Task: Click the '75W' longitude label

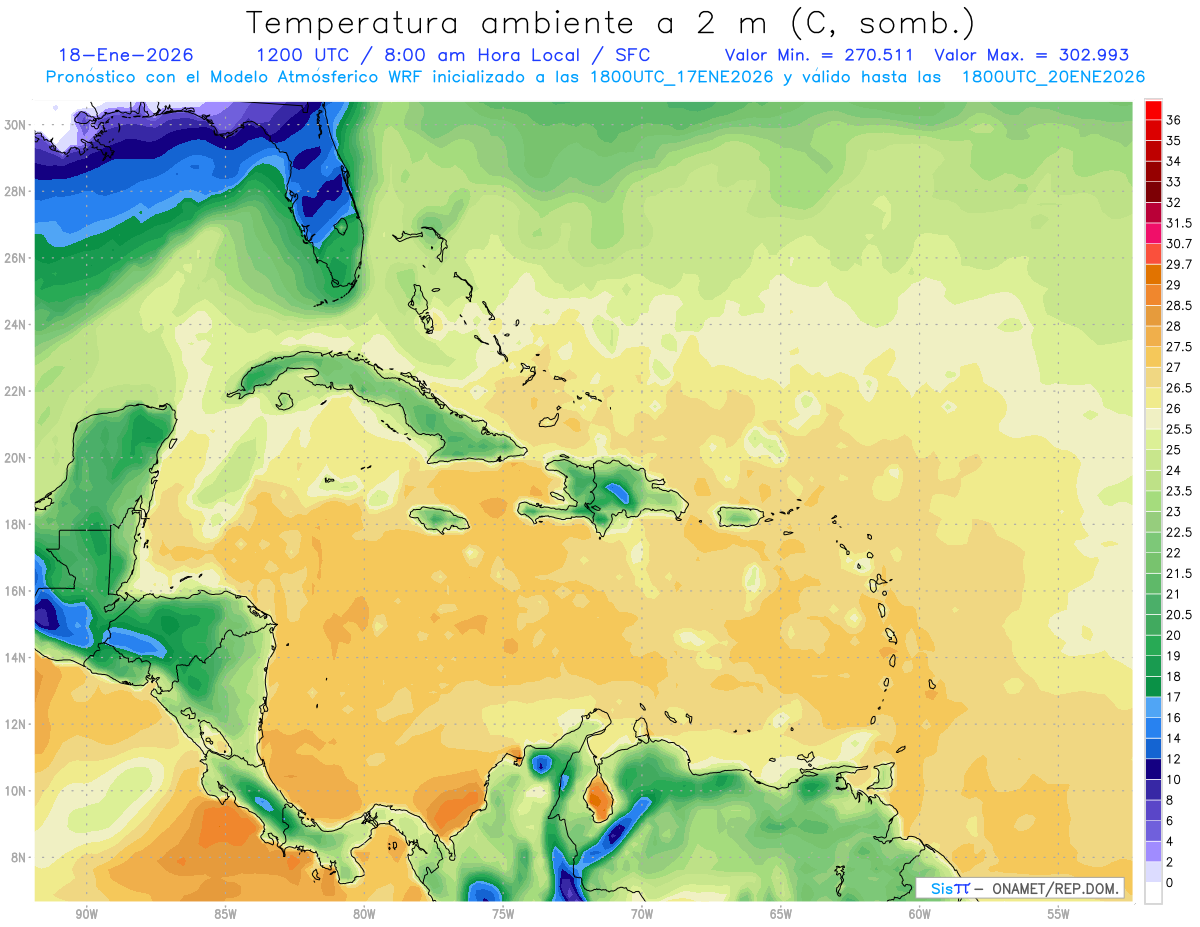Action: point(503,914)
